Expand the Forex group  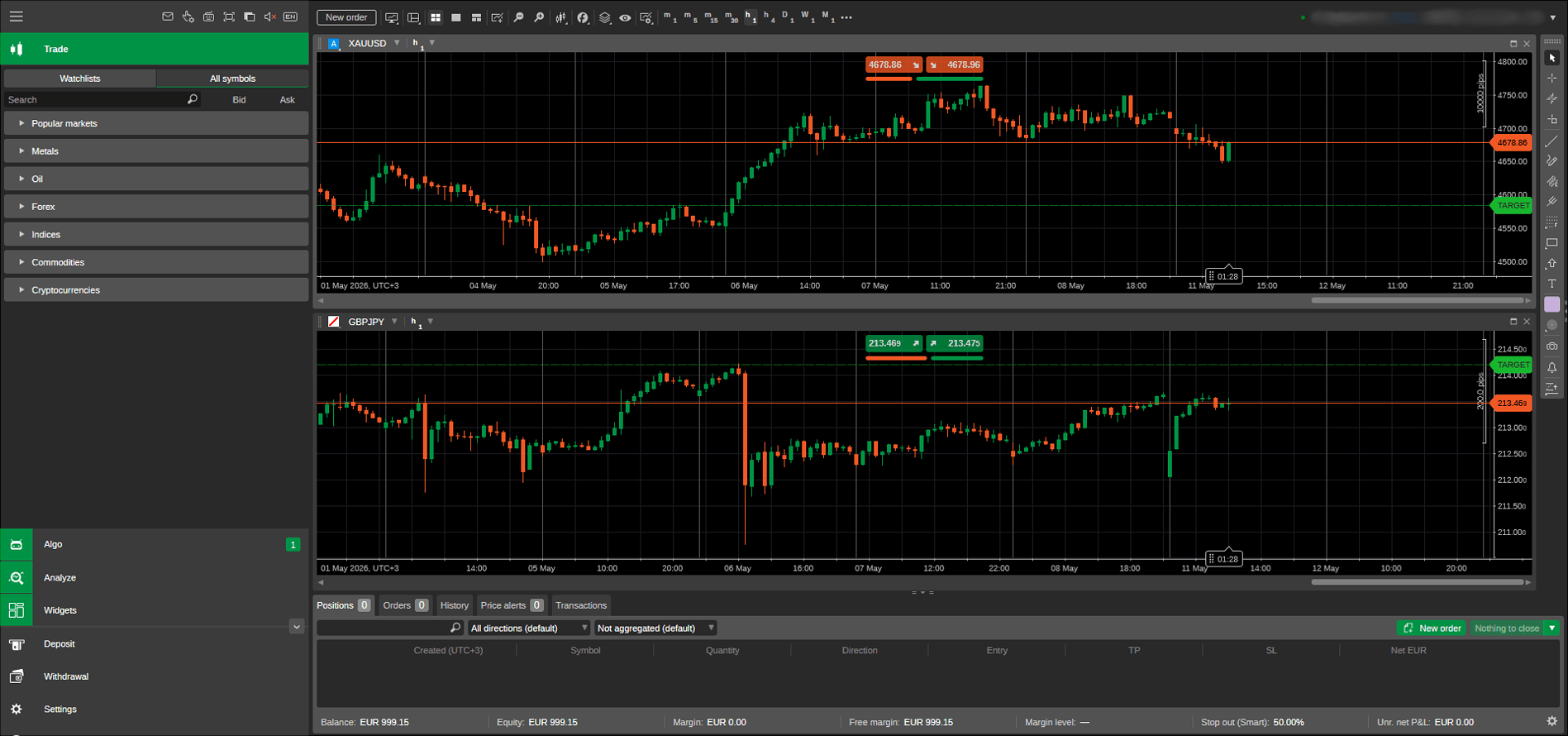pos(156,207)
